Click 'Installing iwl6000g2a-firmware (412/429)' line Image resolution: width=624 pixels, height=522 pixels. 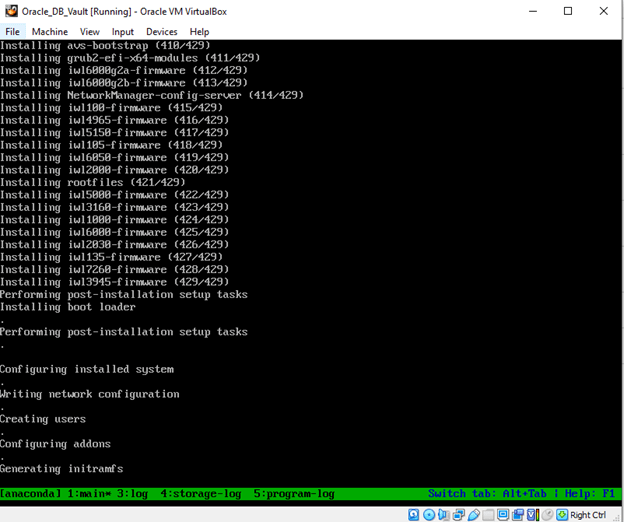124,70
